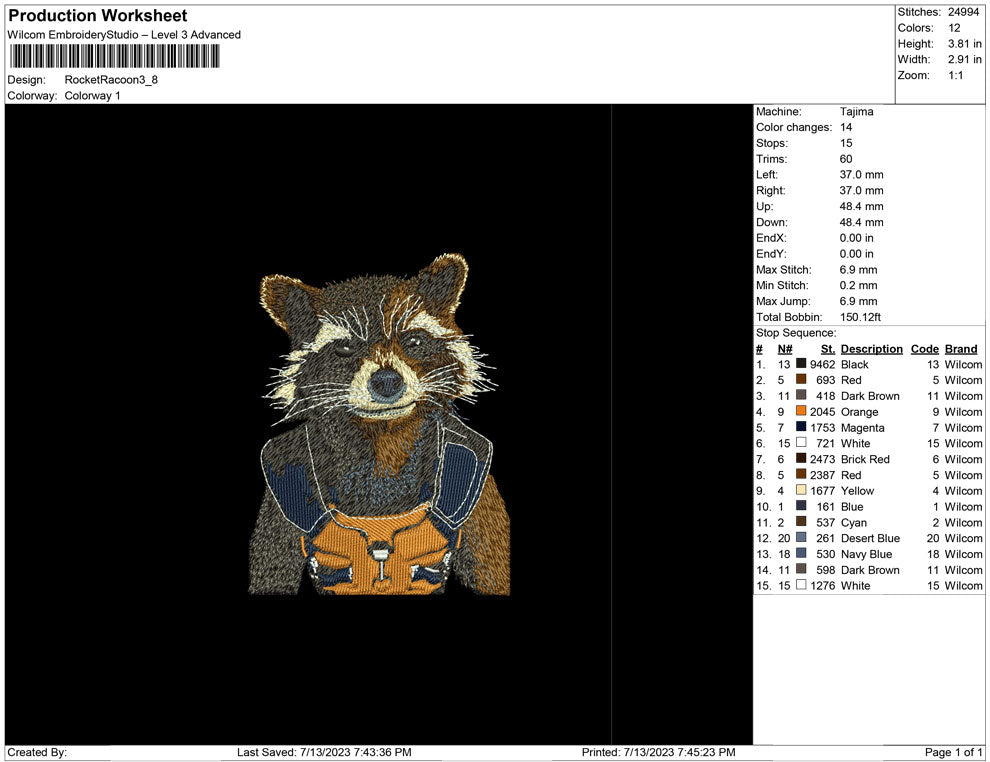Select the design name RocketRacoon3_8
The width and height of the screenshot is (990, 762).
111,79
